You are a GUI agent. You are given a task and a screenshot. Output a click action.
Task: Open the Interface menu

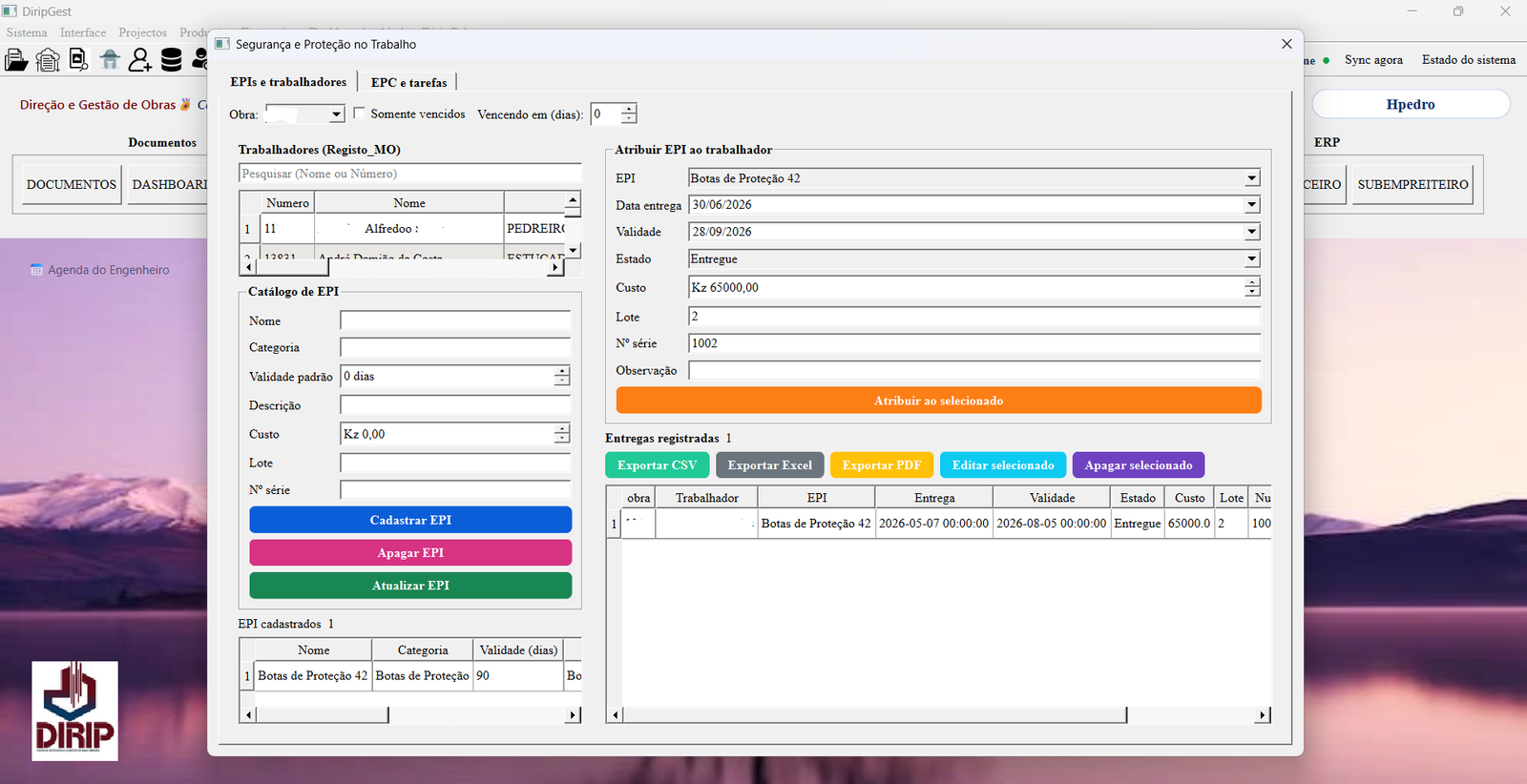(x=83, y=32)
